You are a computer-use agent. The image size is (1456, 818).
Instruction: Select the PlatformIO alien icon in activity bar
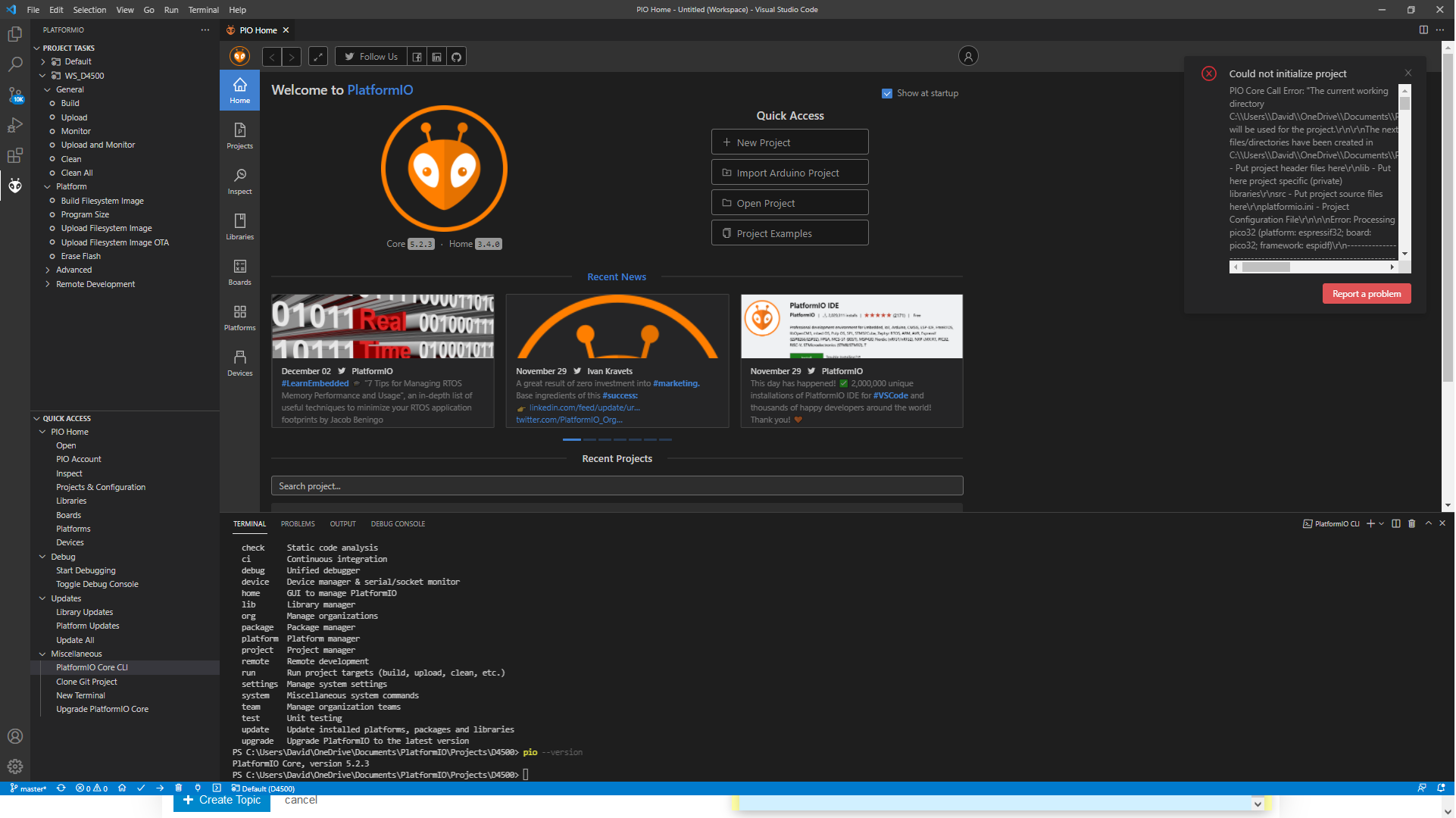click(x=15, y=186)
